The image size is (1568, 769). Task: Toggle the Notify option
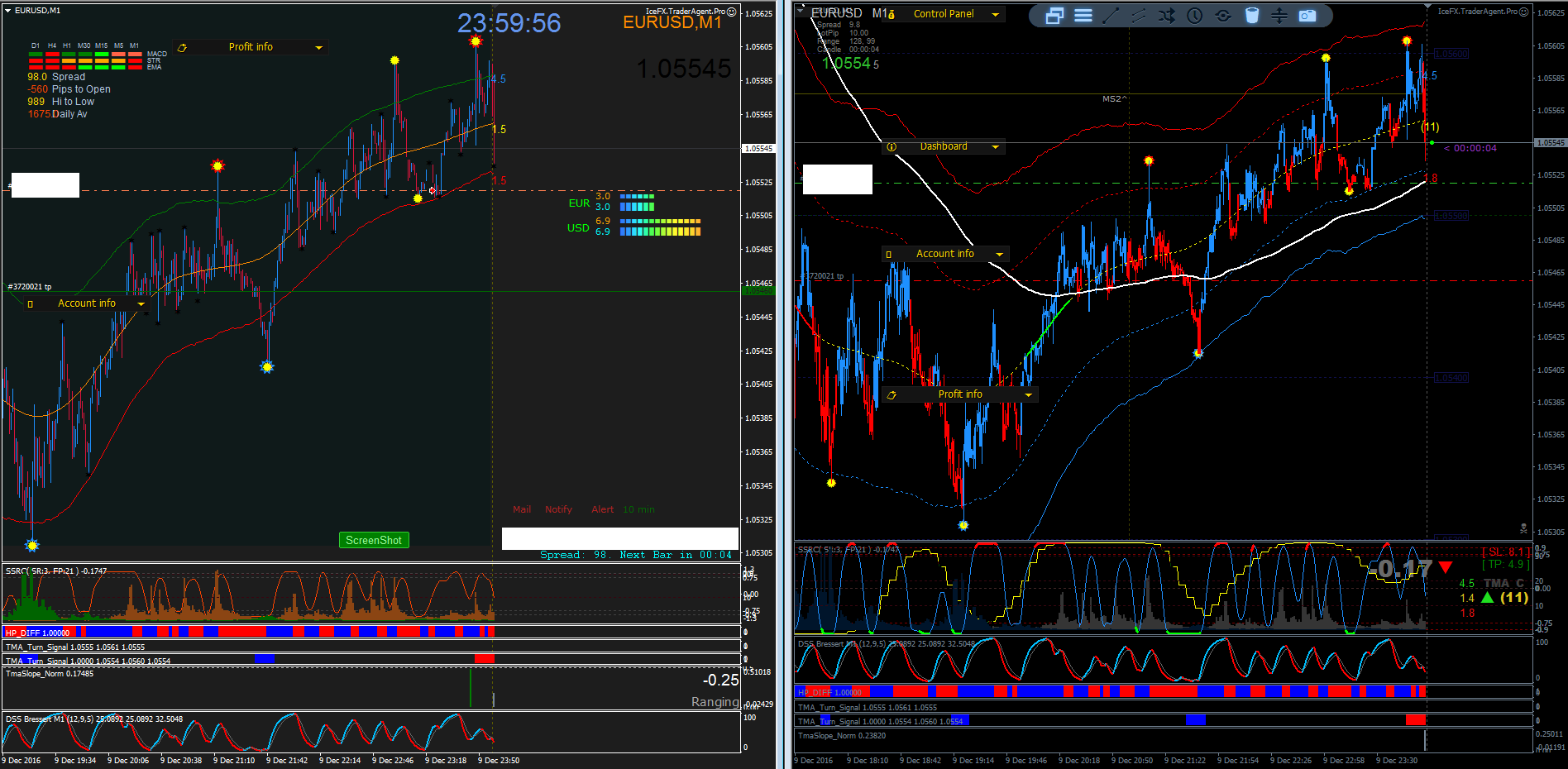tap(558, 509)
